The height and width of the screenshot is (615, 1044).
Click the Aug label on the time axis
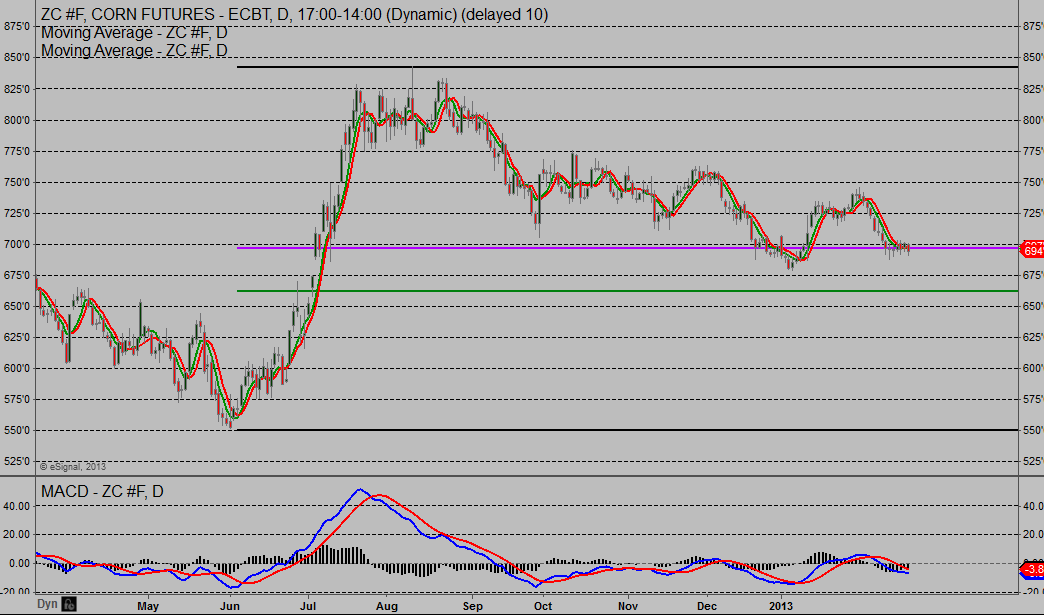click(x=388, y=606)
